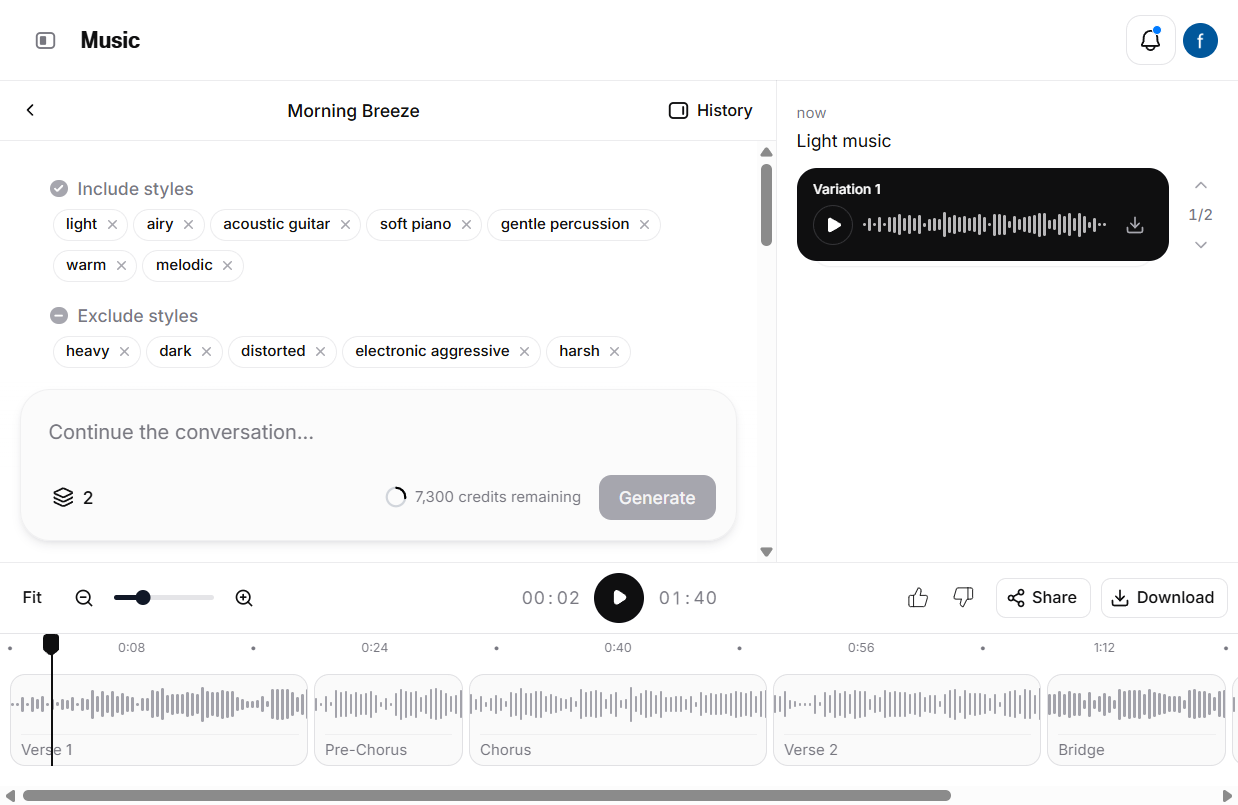Remove the 'distorted' excluded style
1238x805 pixels.
[x=320, y=352]
